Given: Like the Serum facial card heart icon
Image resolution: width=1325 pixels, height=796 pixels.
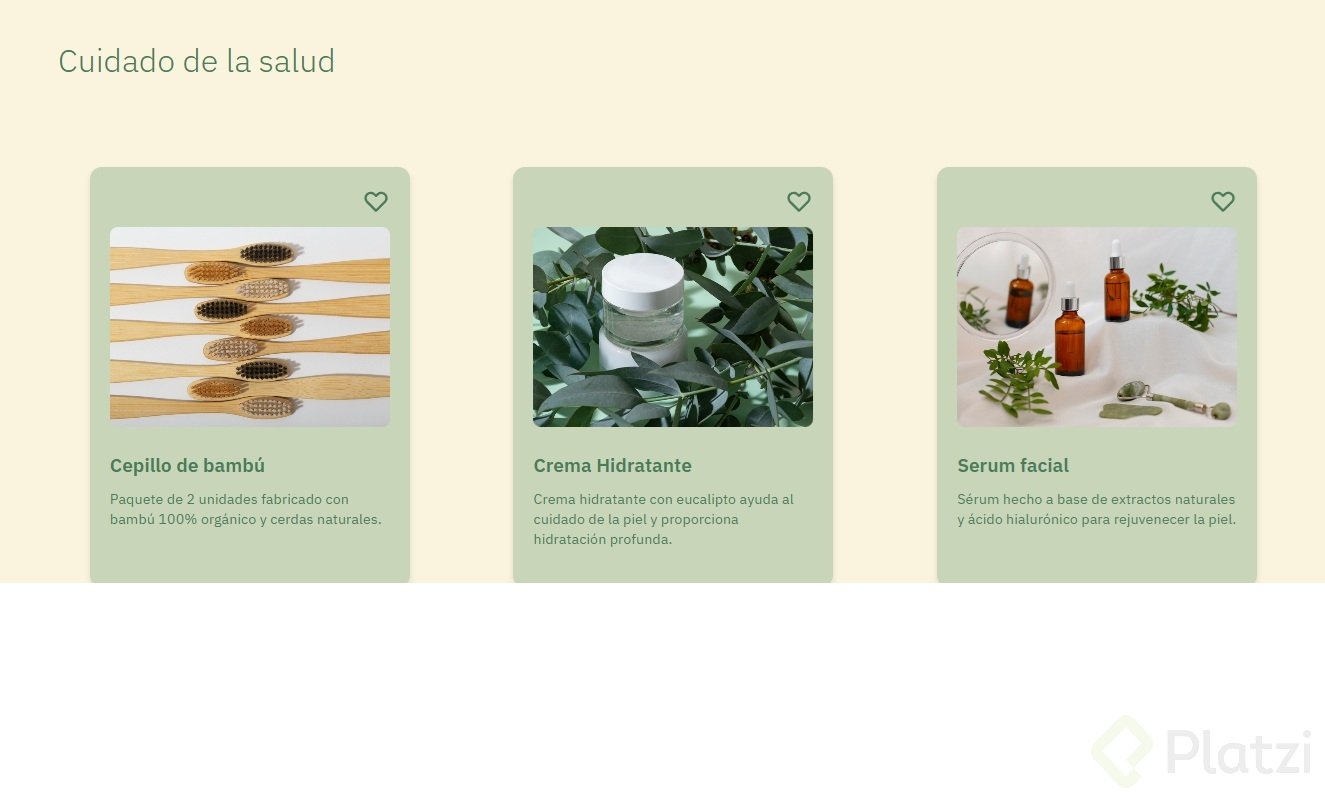Looking at the screenshot, I should (x=1222, y=201).
